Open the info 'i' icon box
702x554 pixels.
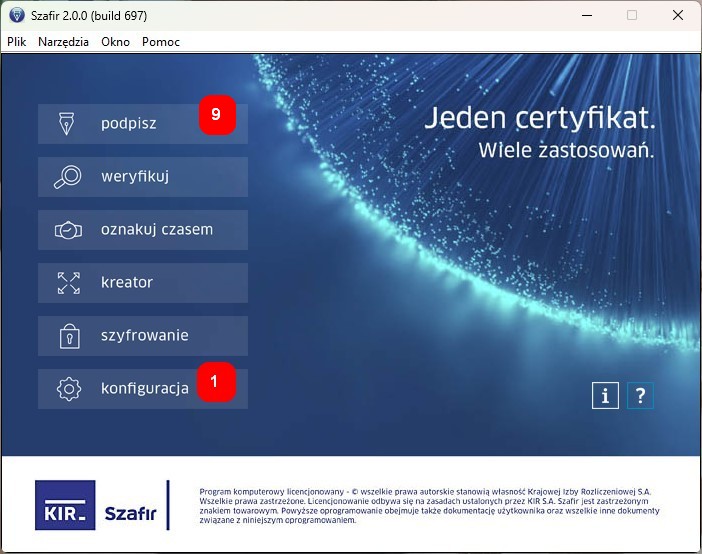pos(605,395)
